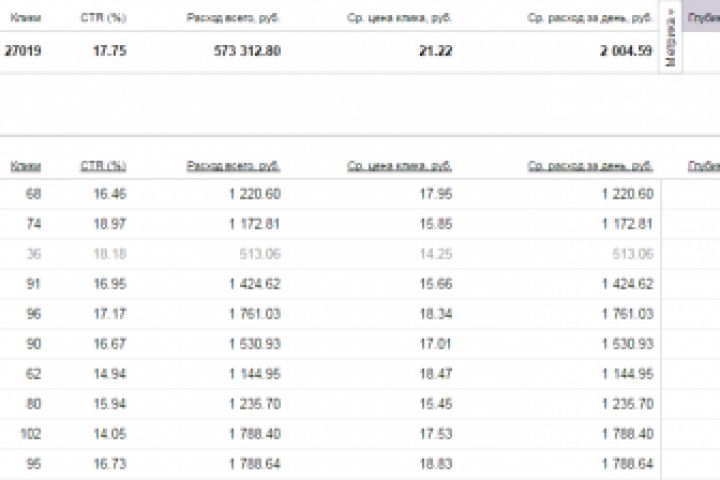
Task: Select the total clicks value 27019
Action: [23, 51]
